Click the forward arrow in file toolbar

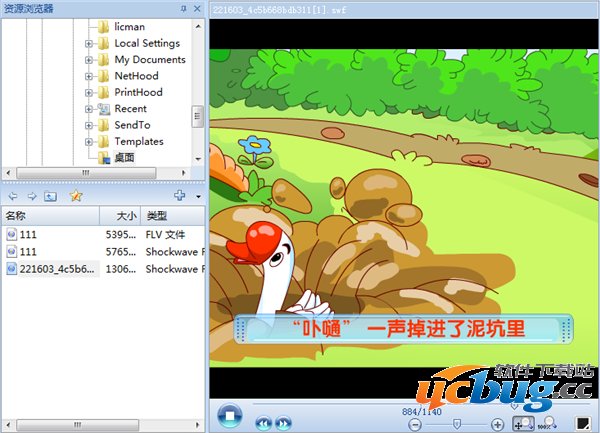pyautogui.click(x=31, y=196)
